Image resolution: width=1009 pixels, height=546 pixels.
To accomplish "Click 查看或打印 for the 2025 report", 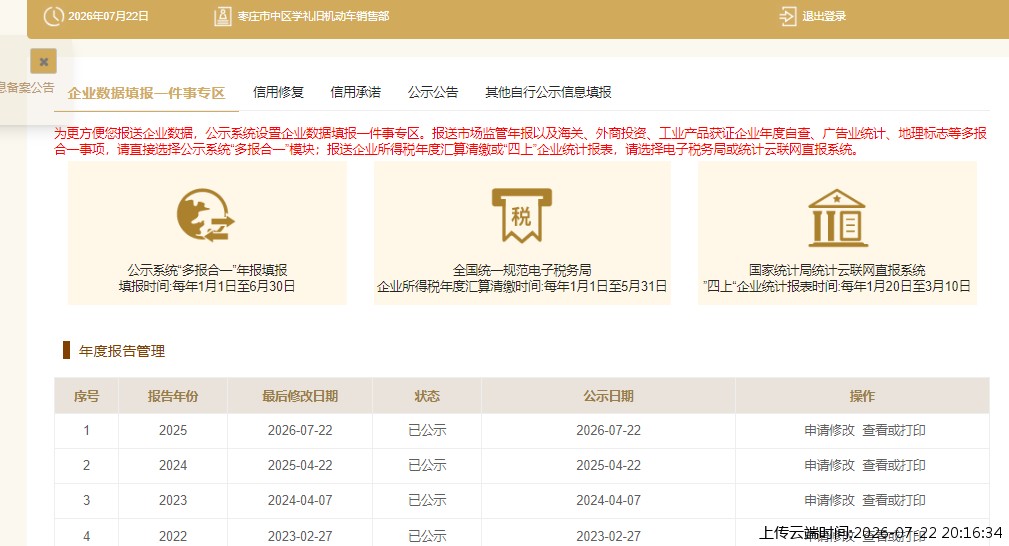I will tap(894, 430).
